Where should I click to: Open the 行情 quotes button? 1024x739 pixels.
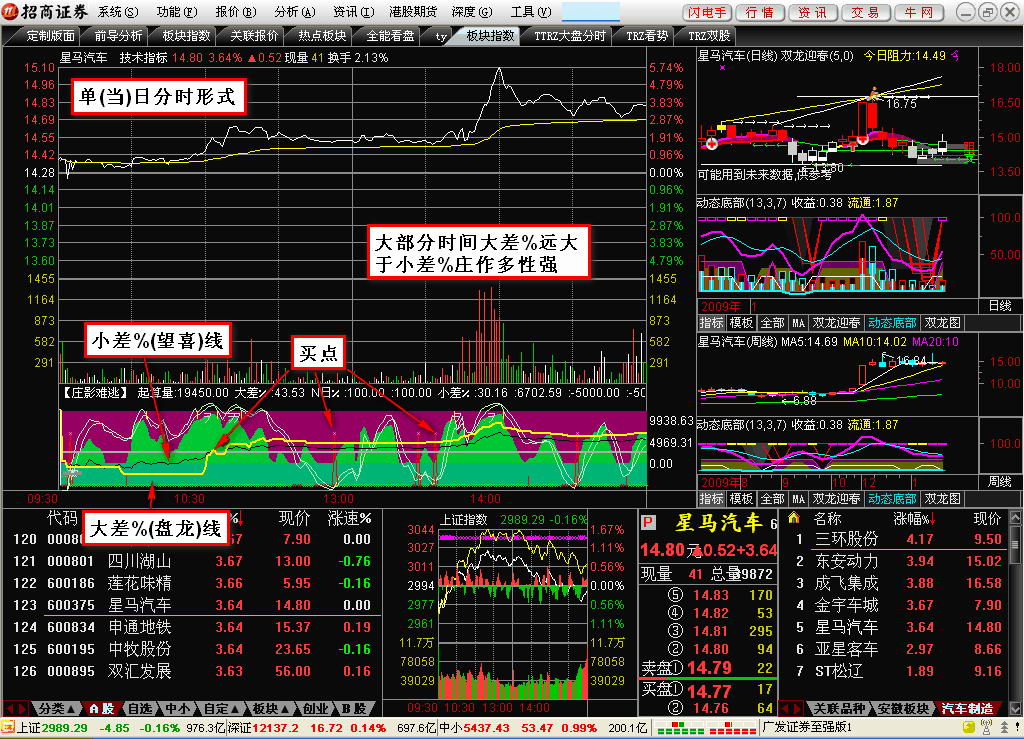760,12
